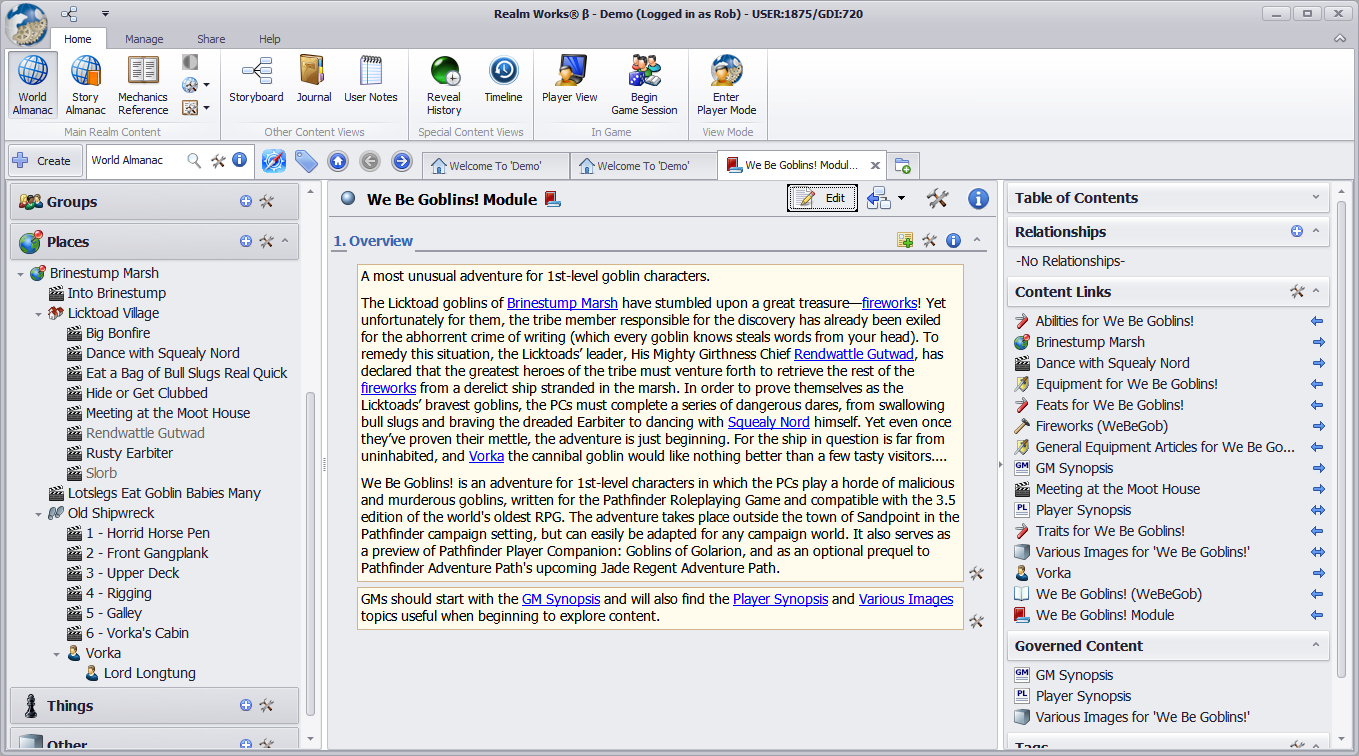Go back with the gray arrow icon
This screenshot has width=1359, height=756.
click(370, 161)
